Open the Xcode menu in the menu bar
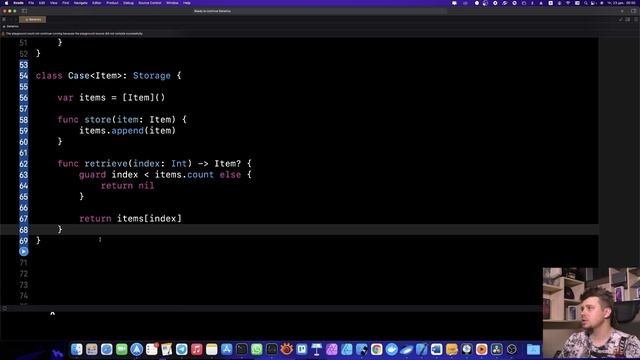The image size is (640, 360). click(x=18, y=3)
